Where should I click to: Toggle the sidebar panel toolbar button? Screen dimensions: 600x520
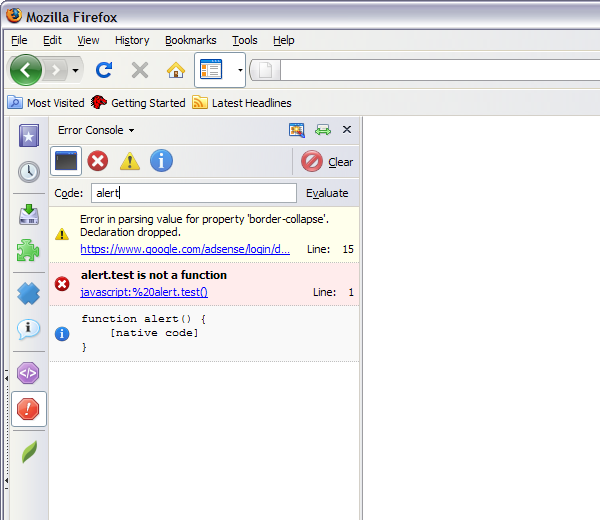pyautogui.click(x=211, y=70)
